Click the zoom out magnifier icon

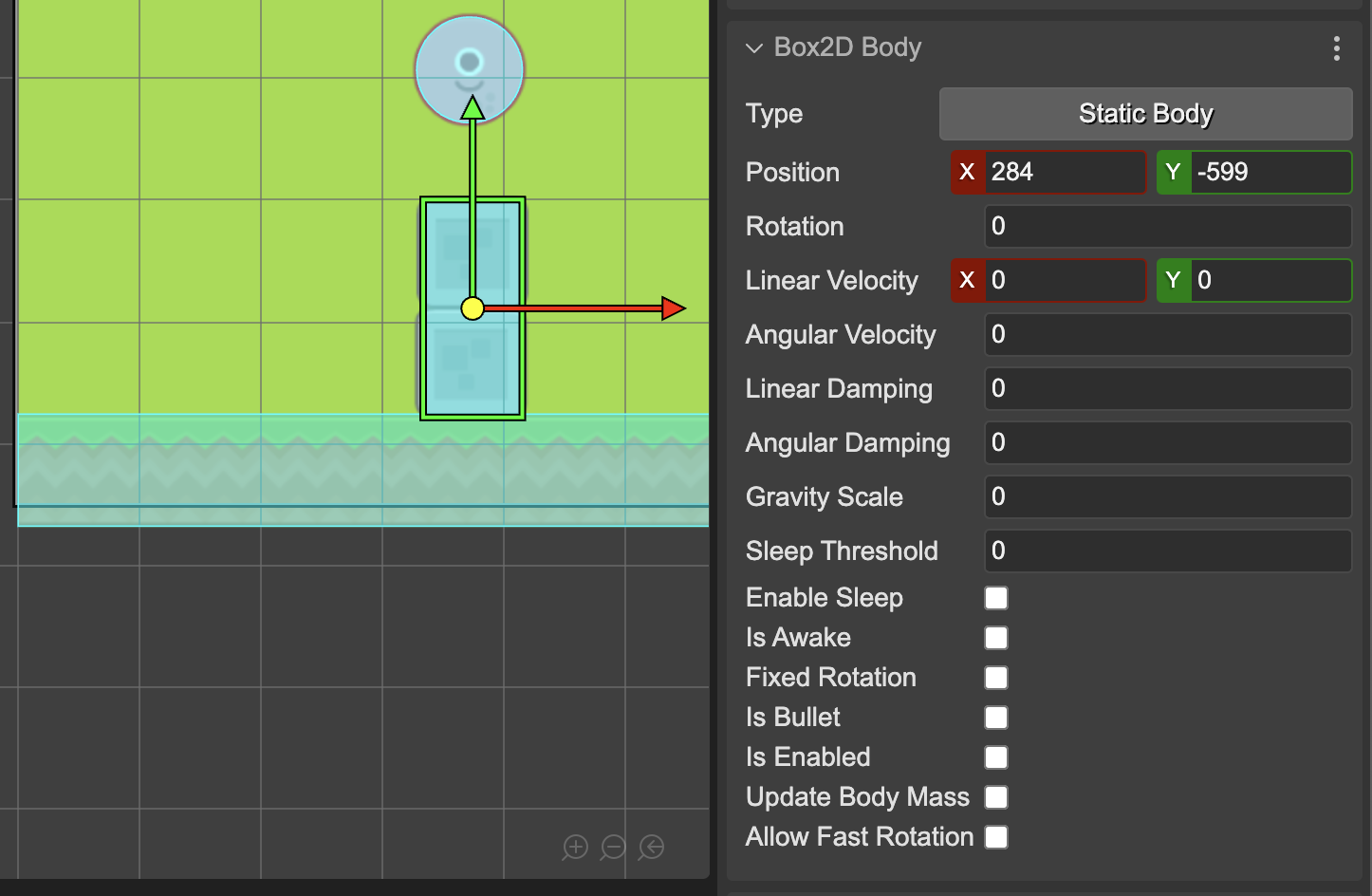[613, 847]
